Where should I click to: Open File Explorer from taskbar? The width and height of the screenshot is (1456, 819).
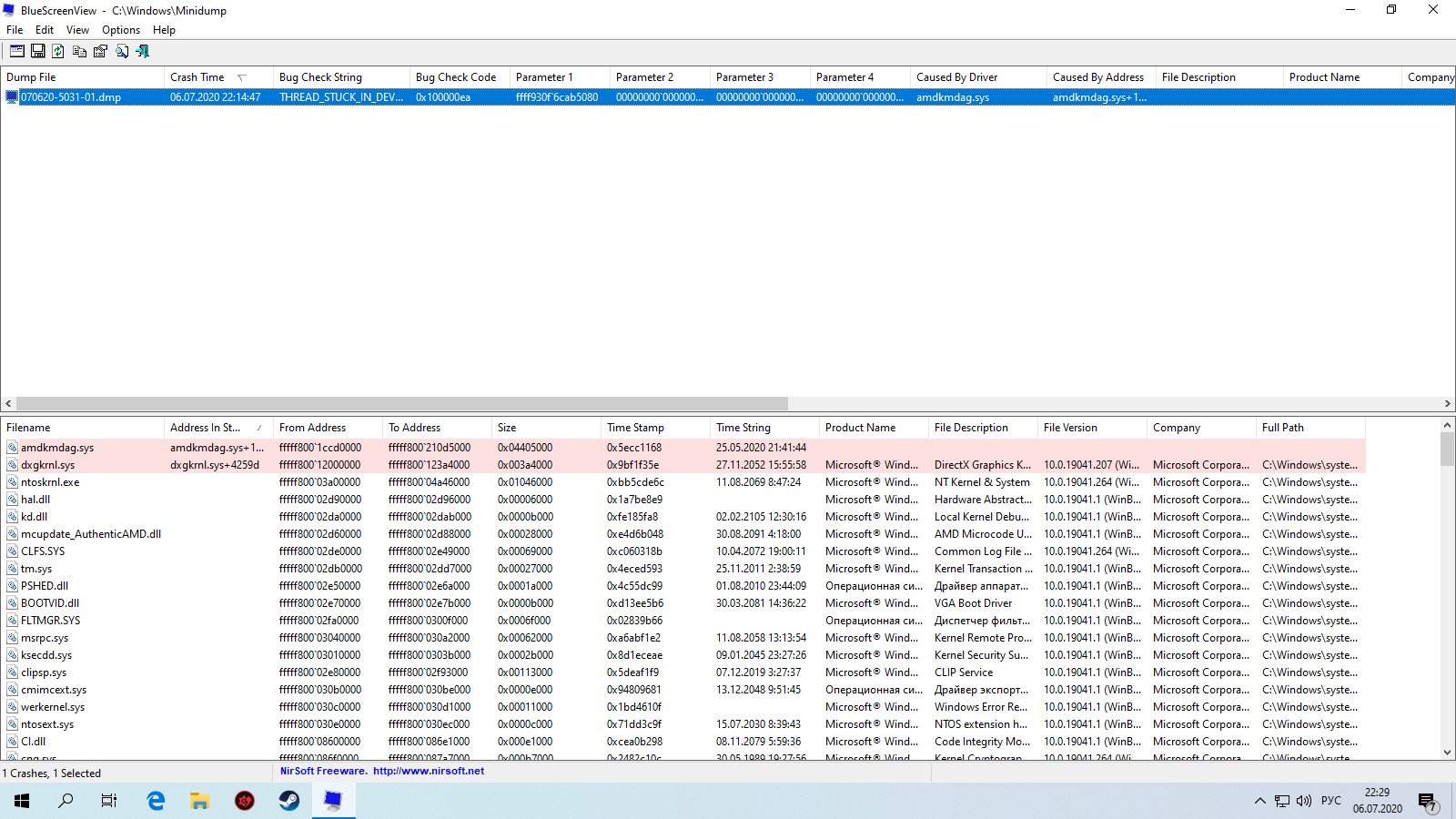click(x=200, y=801)
